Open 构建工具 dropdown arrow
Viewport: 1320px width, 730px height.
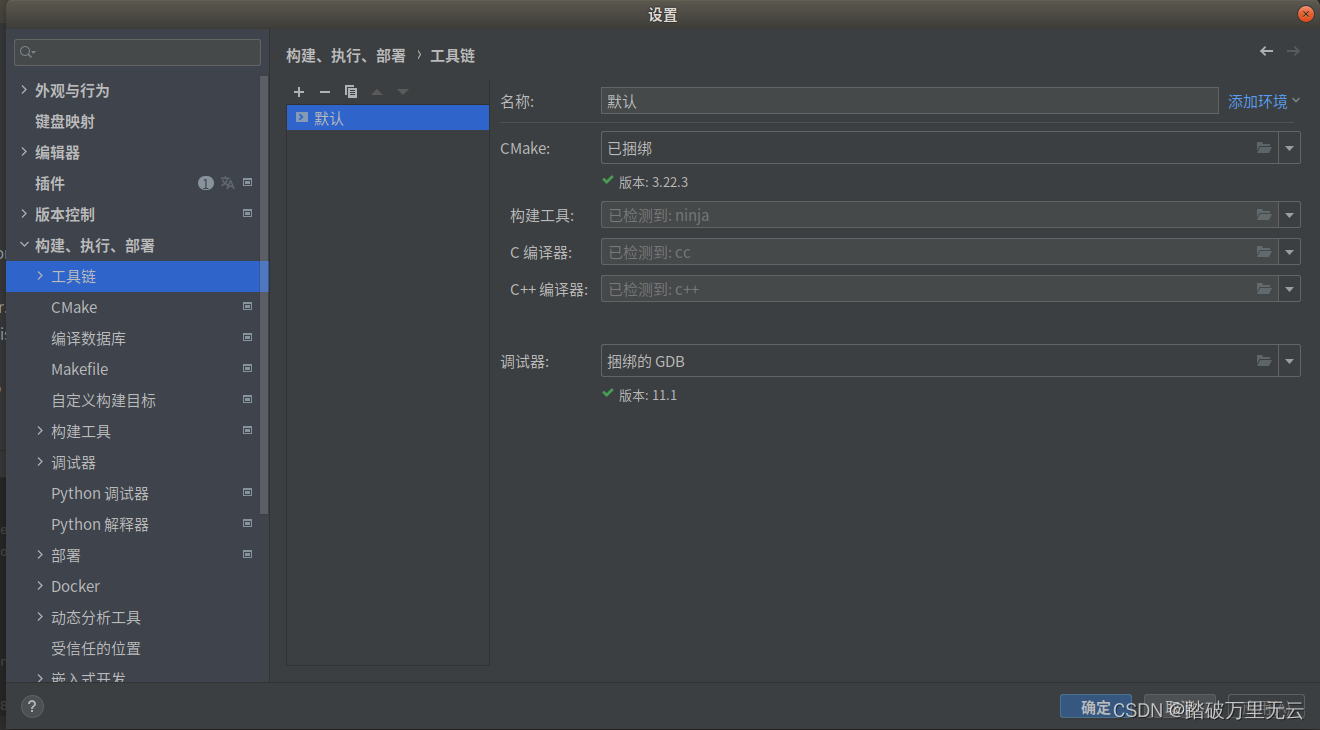pos(1289,215)
